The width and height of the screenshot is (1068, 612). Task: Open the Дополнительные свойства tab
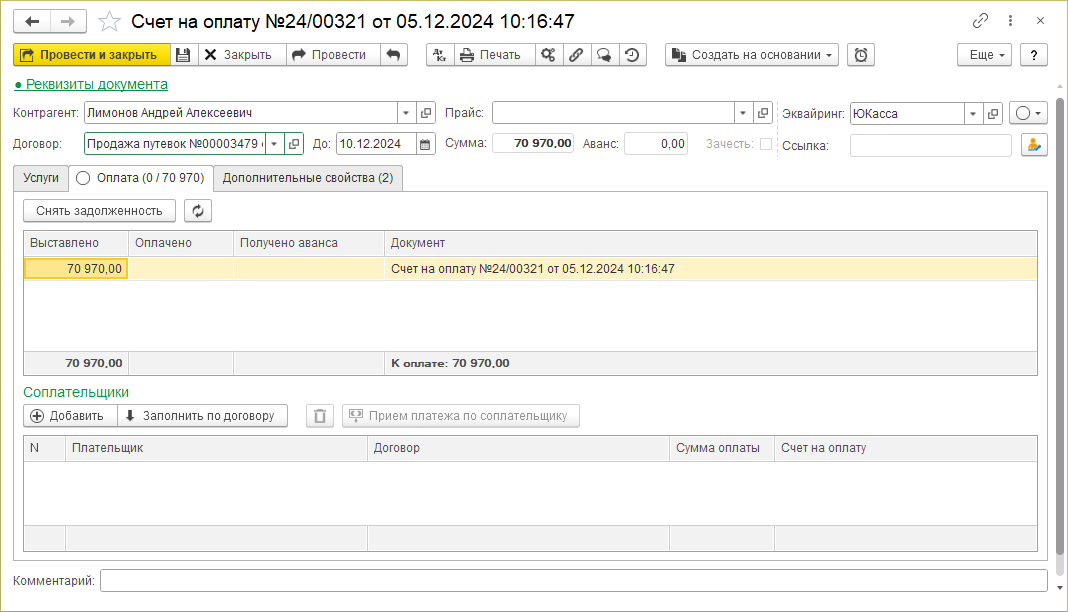[307, 178]
